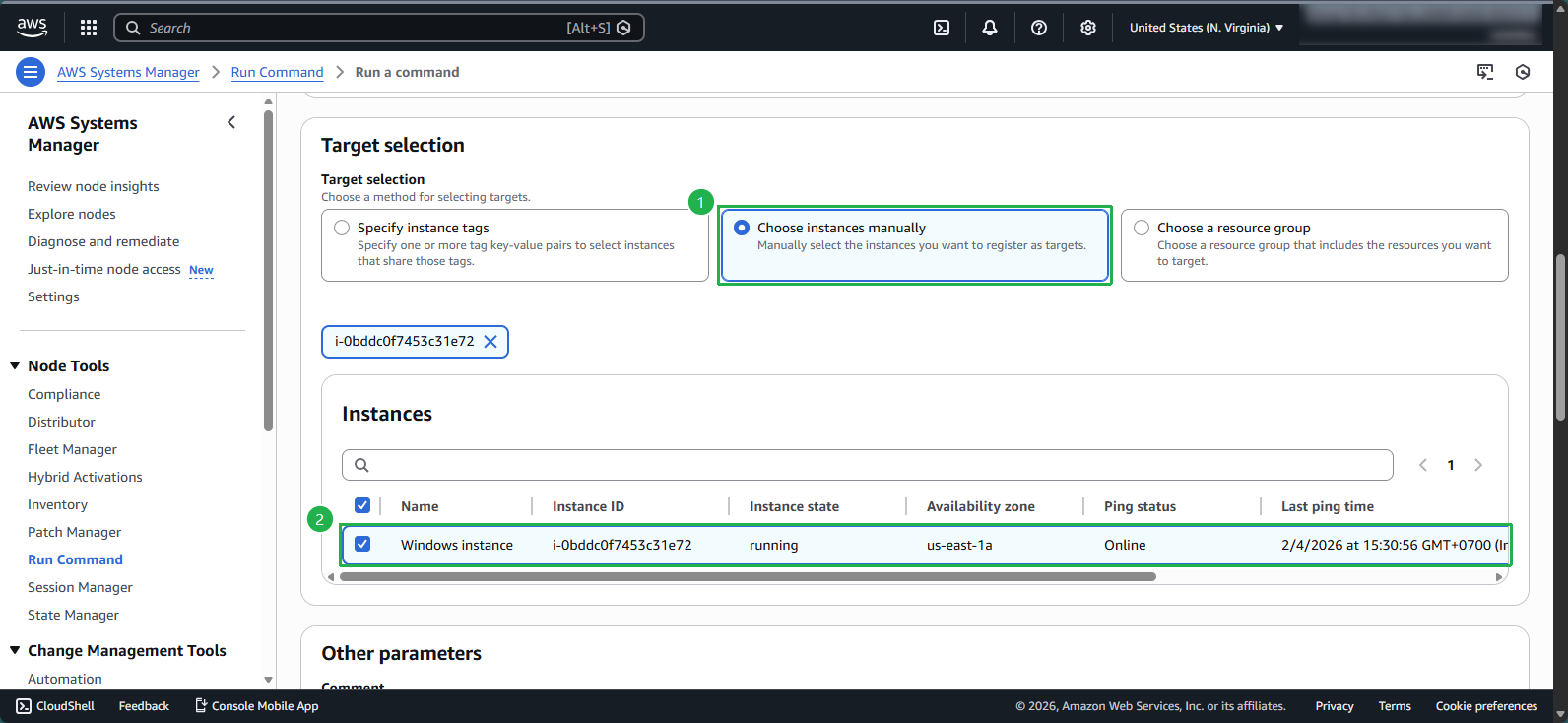Image resolution: width=1568 pixels, height=723 pixels.
Task: Open Review node insights
Action: 94,186
